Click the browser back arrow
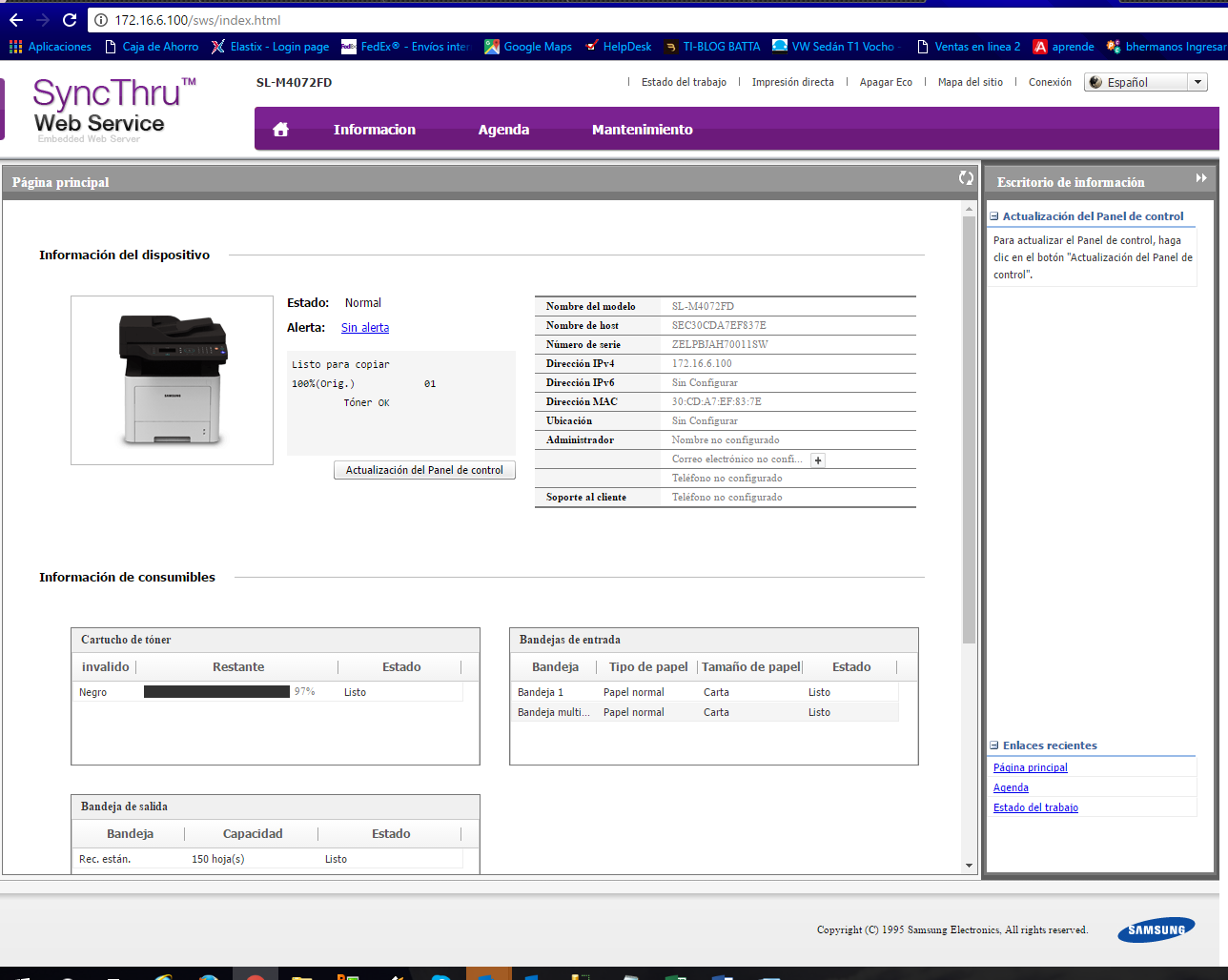The width and height of the screenshot is (1228, 980). click(x=16, y=20)
